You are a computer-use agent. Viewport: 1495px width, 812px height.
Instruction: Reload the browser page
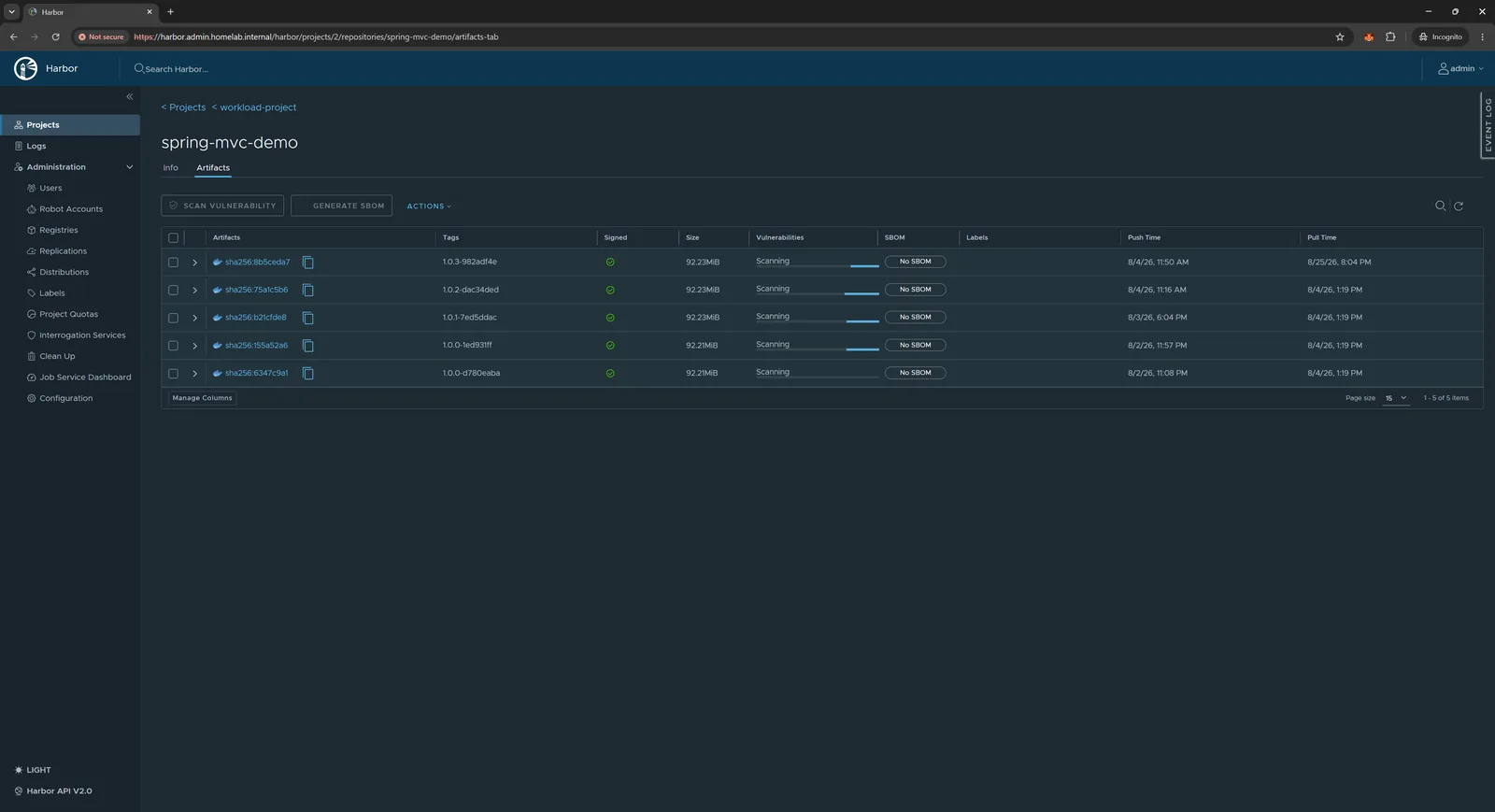[x=55, y=37]
